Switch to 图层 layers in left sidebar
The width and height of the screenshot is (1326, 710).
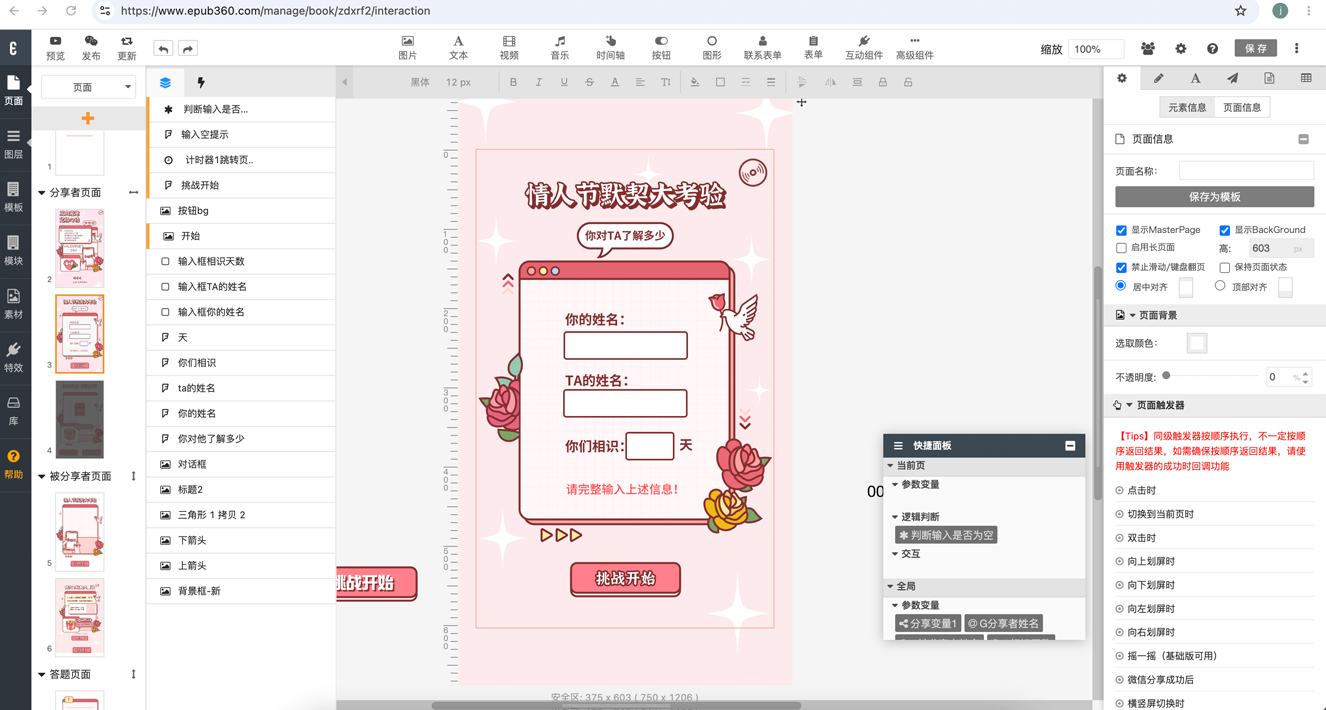point(13,144)
